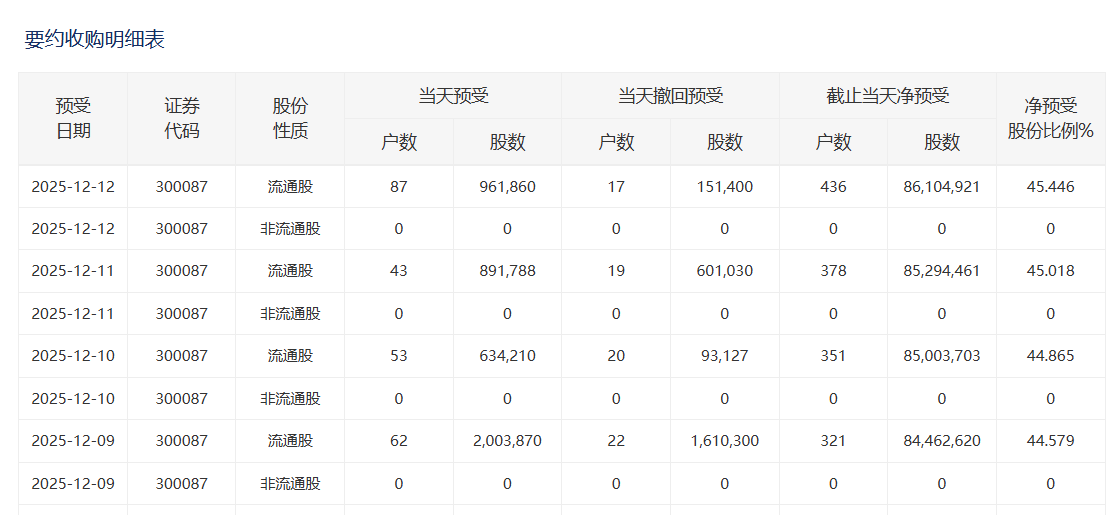Click withdrawn household count 17 cell
This screenshot has height=515, width=1120.
coord(616,187)
